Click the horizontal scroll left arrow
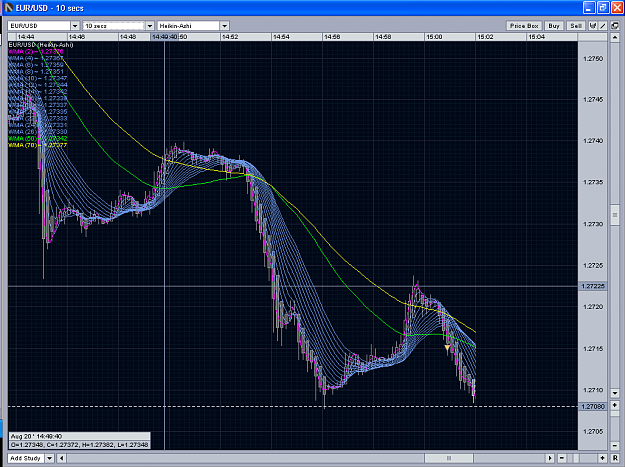This screenshot has width=625, height=467. [x=61, y=458]
